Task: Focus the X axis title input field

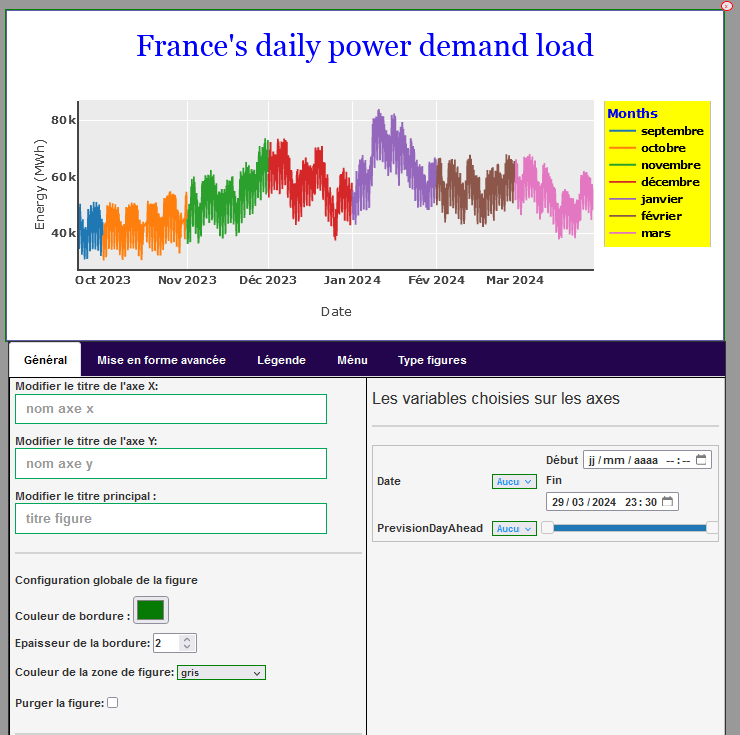Action: pyautogui.click(x=171, y=409)
